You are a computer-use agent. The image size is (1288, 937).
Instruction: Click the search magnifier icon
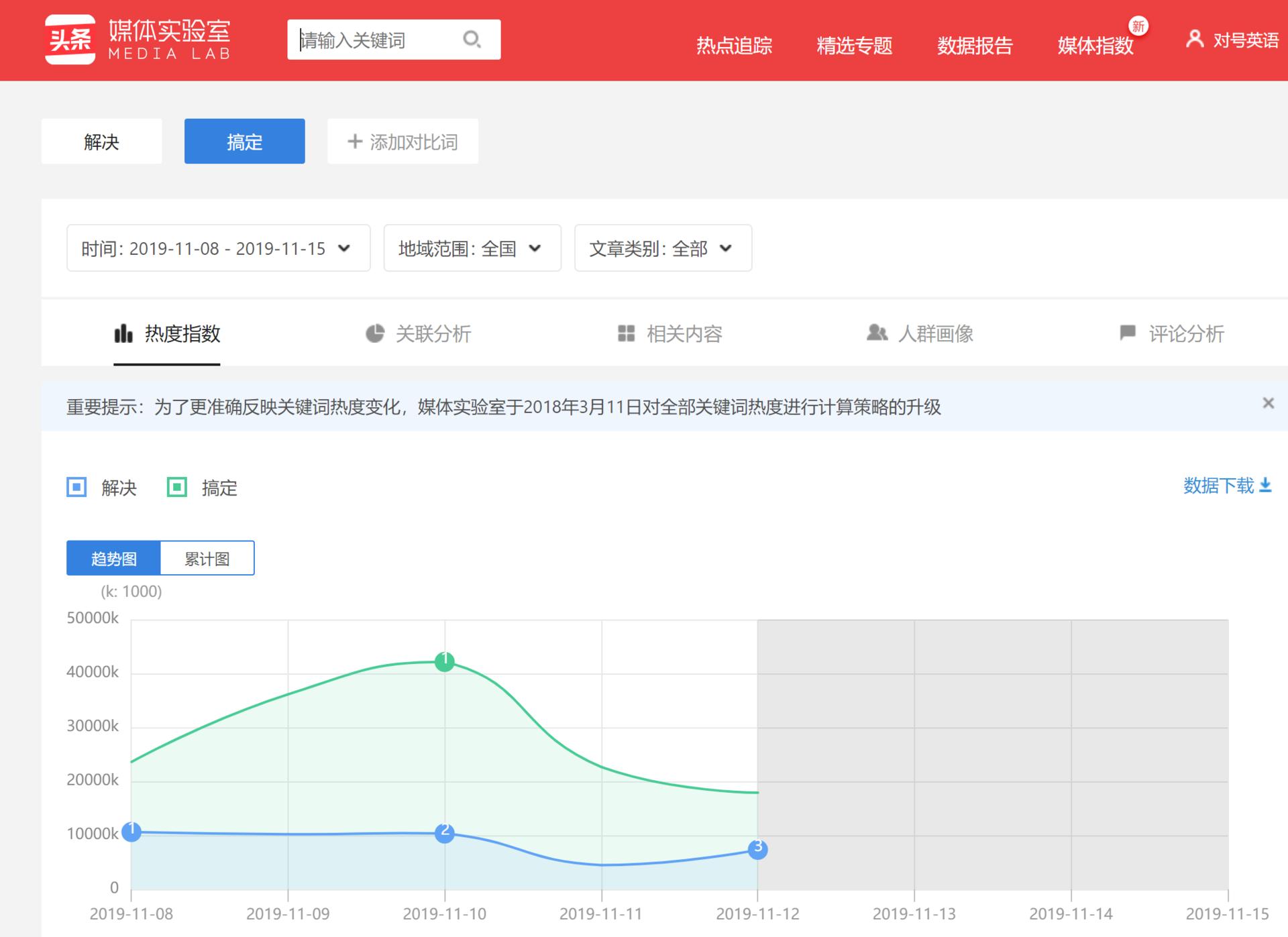[x=472, y=40]
